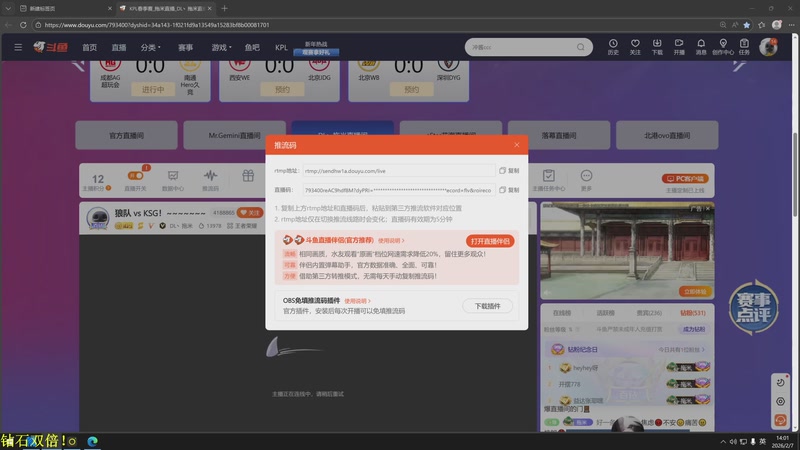Refresh the browser page
This screenshot has height=450, width=800.
(x=23, y=24)
